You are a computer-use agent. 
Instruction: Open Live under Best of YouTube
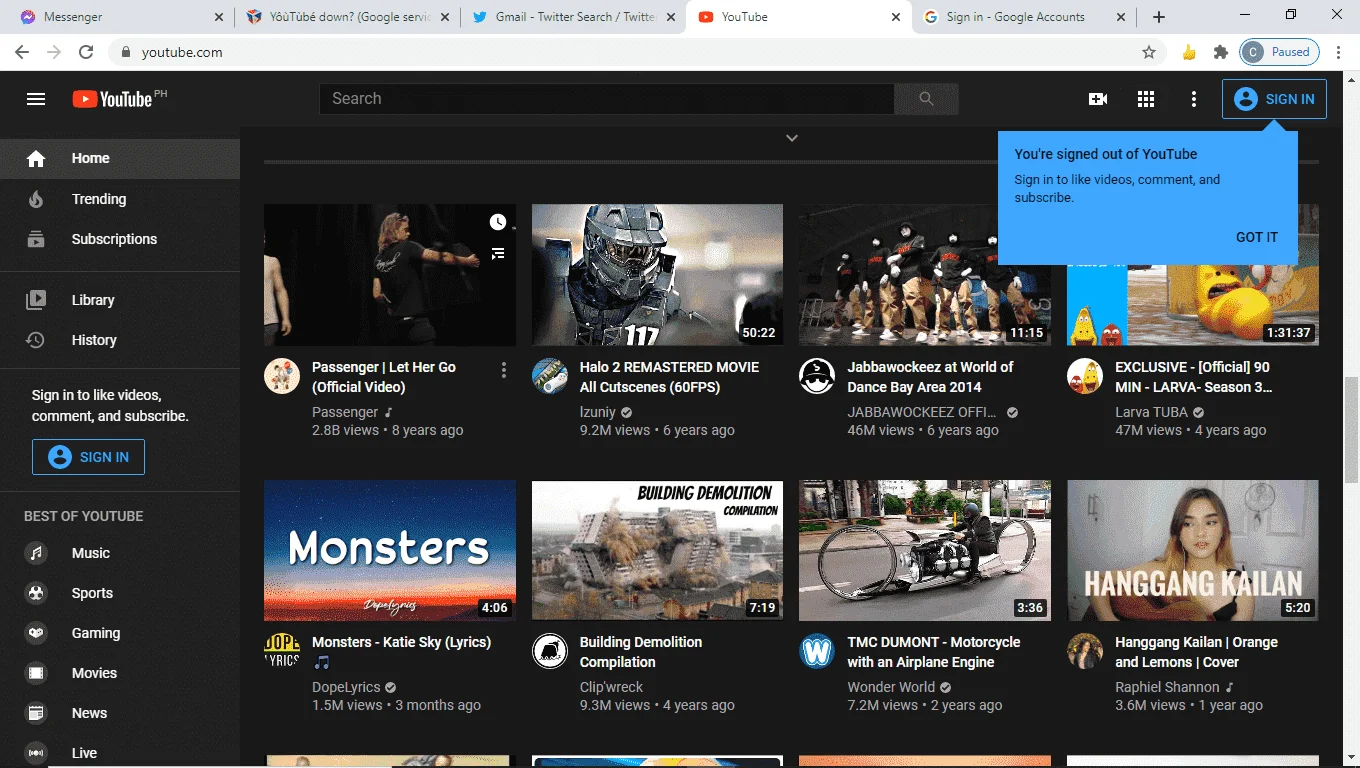(x=120, y=753)
